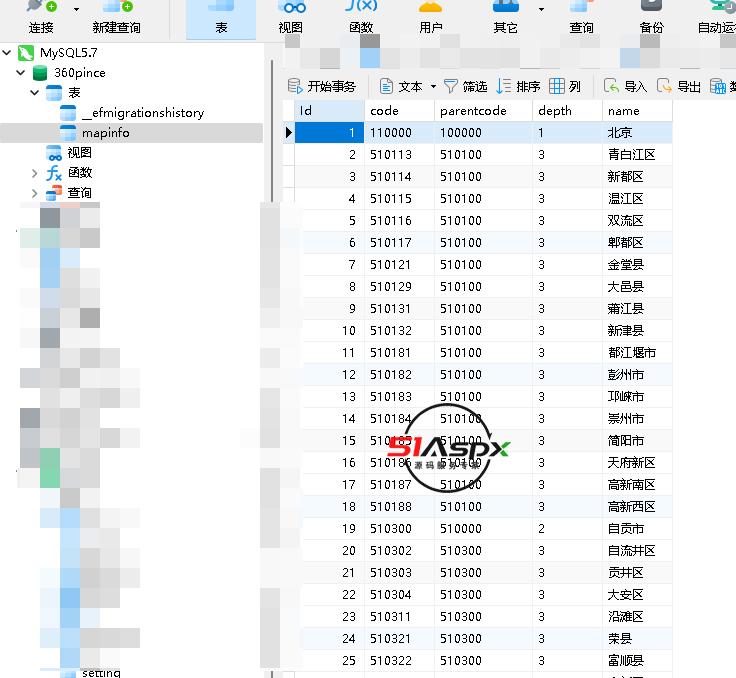Select the __efmigrationshistory table in the tree
The height and width of the screenshot is (678, 736).
(x=142, y=113)
